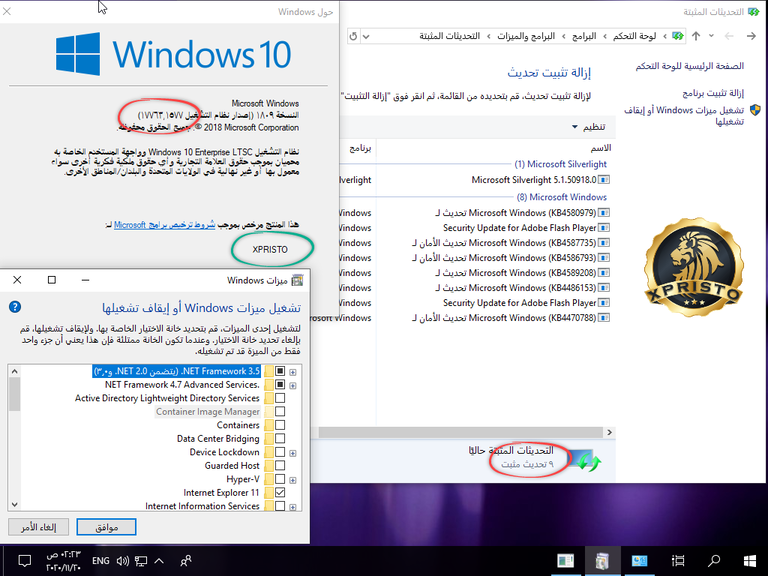Enable the Hyper-V checkbox
Screen dimensions: 768x576
pos(280,479)
